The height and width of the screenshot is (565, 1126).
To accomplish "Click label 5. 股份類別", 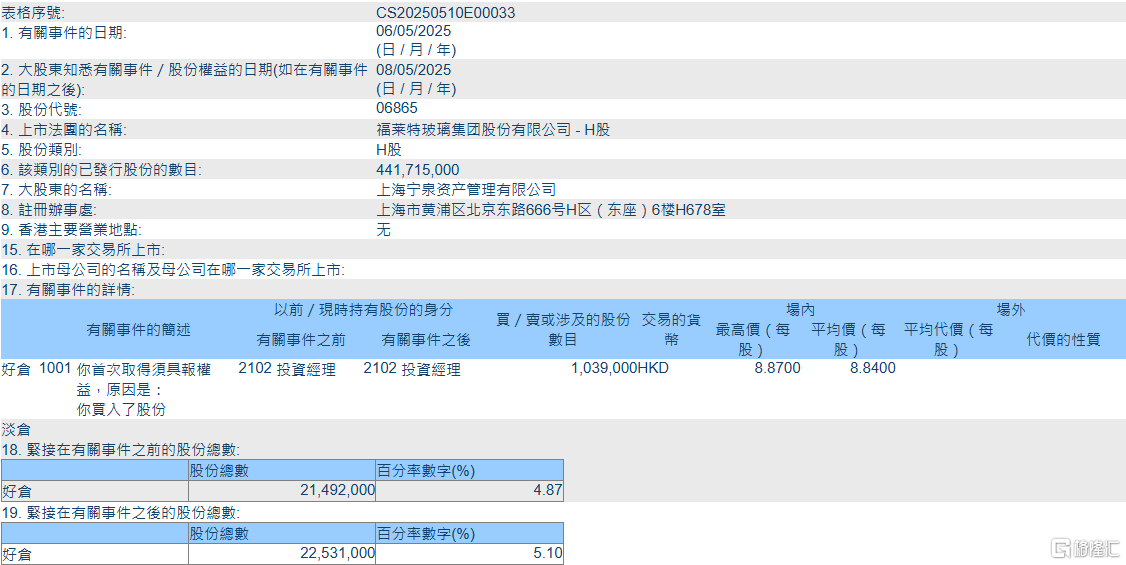I will pos(42,150).
